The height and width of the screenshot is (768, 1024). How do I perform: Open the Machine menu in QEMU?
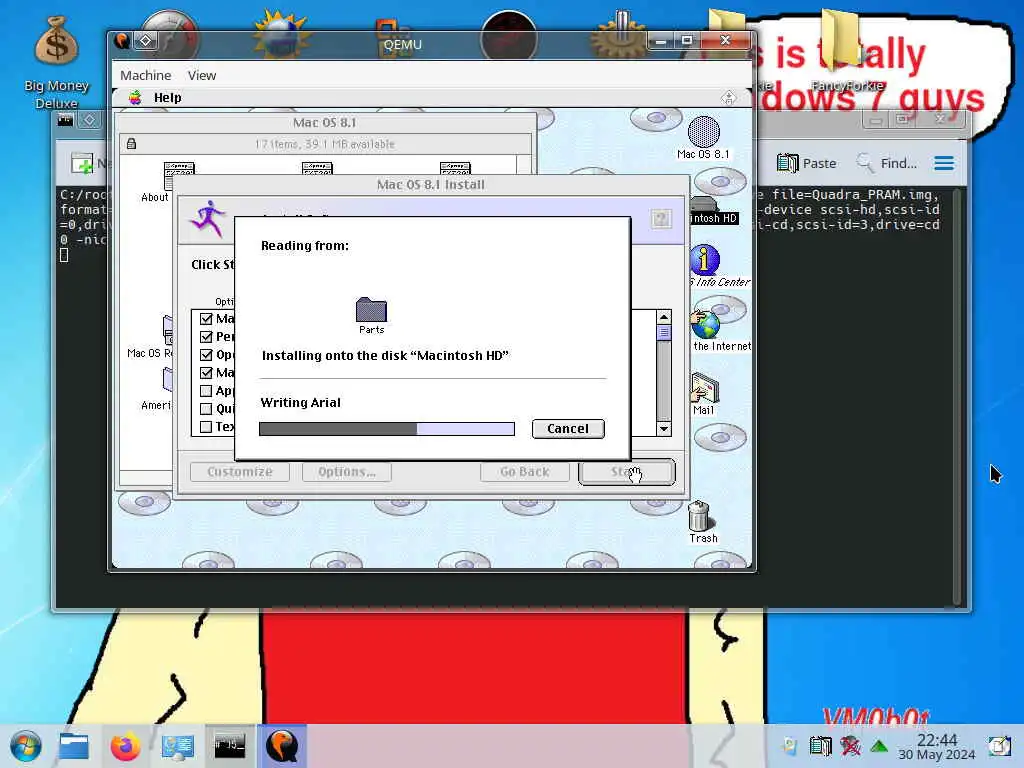click(146, 75)
